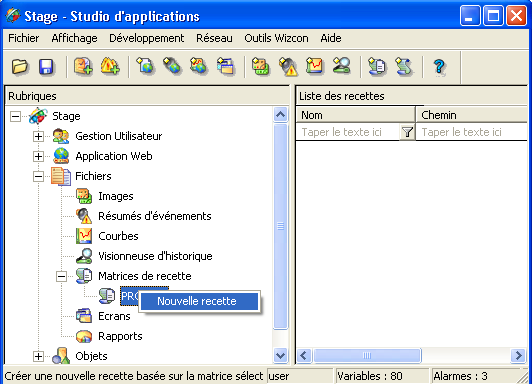
Task: Select the Objets tree icon
Action: (61, 356)
